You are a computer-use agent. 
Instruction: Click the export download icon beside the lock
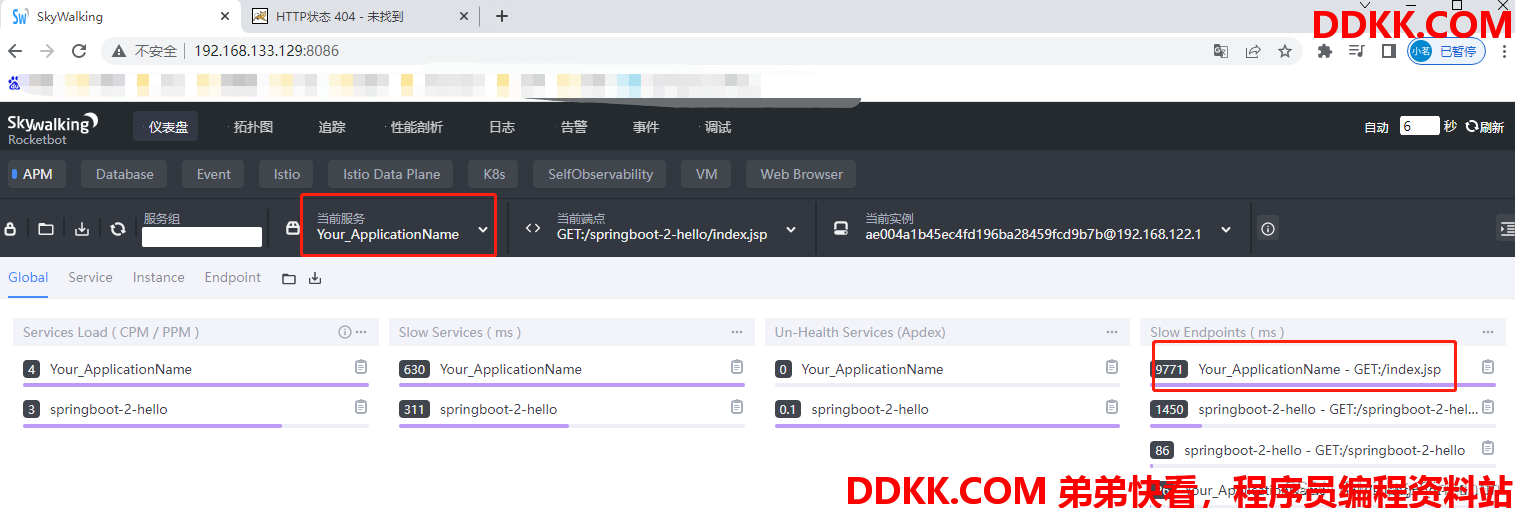point(82,229)
